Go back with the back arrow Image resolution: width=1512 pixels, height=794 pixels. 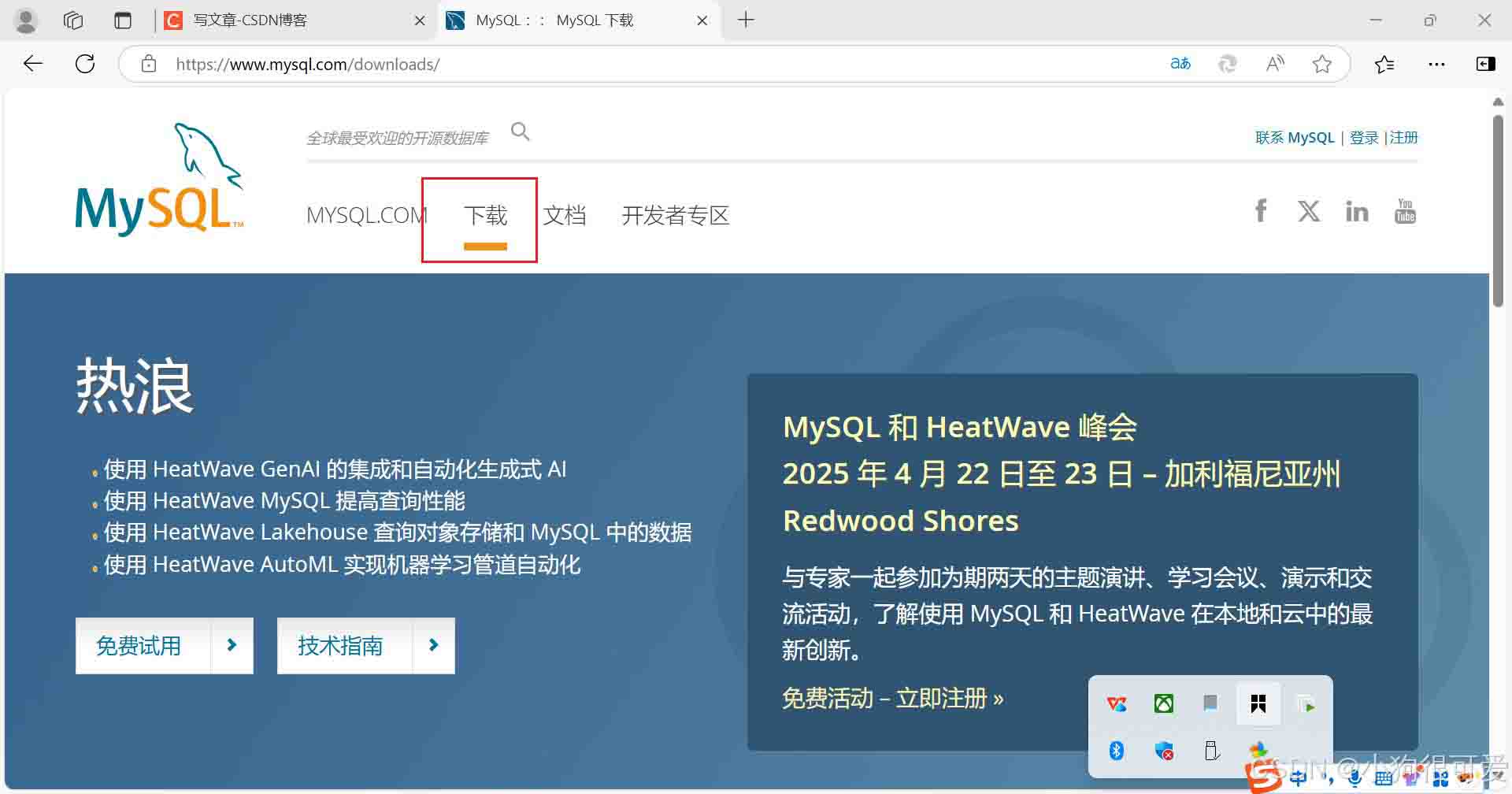pos(33,64)
